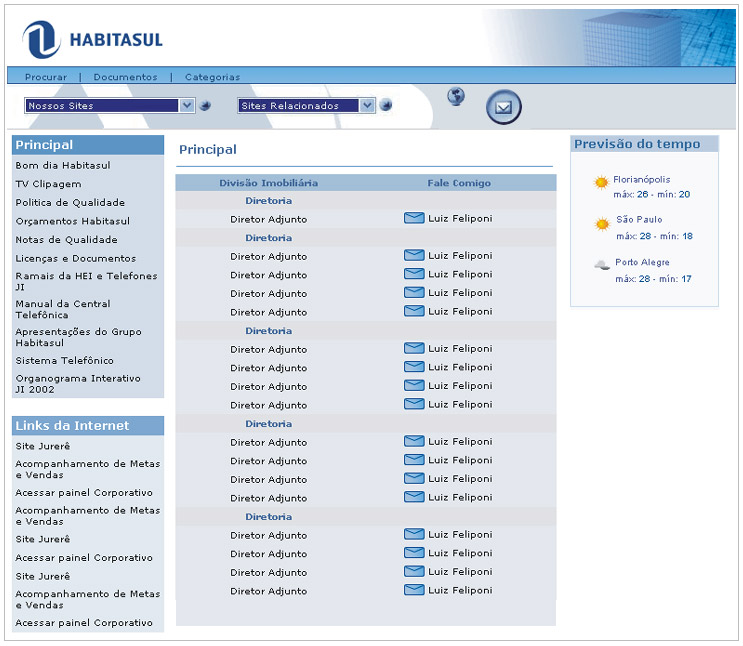Click the Habitasul logo icon
This screenshot has height=646, width=743.
coord(42,40)
